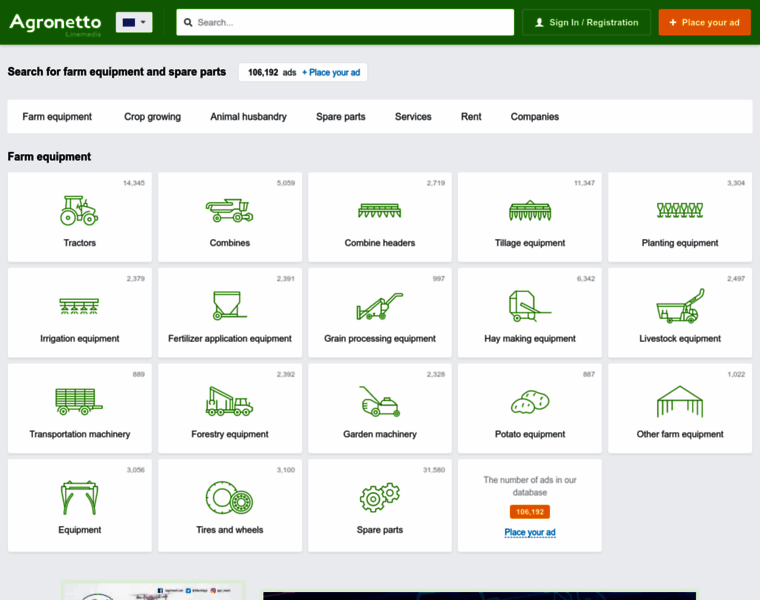This screenshot has width=760, height=600.
Task: Focus the Search input field
Action: (345, 22)
